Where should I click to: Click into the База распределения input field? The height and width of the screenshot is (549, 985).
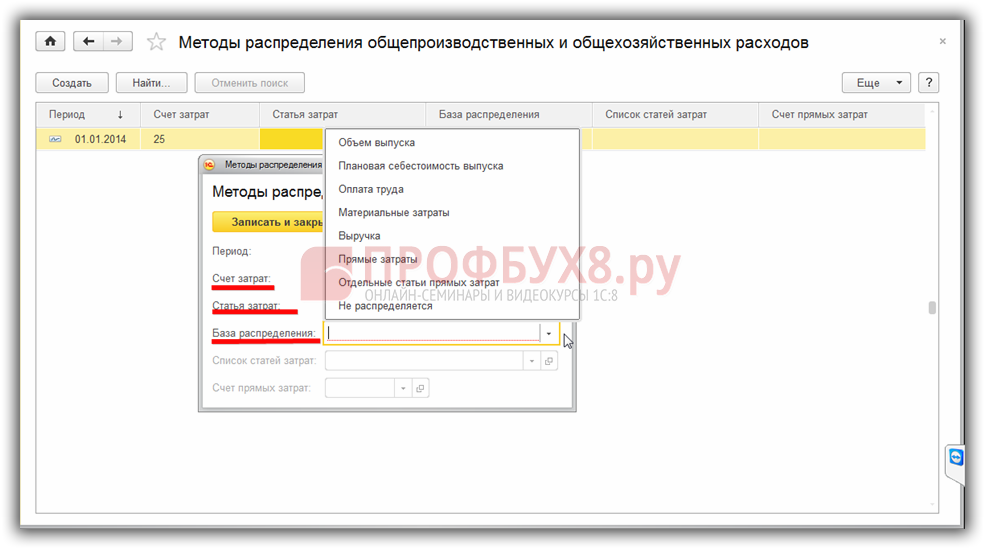(x=430, y=333)
